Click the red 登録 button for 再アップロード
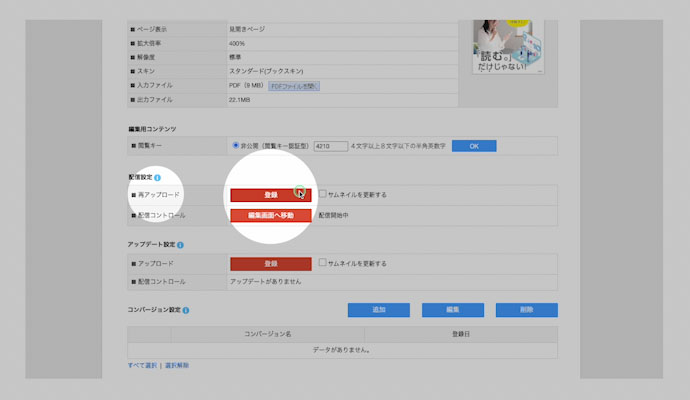Screen dimensions: 690x400 (x=270, y=195)
